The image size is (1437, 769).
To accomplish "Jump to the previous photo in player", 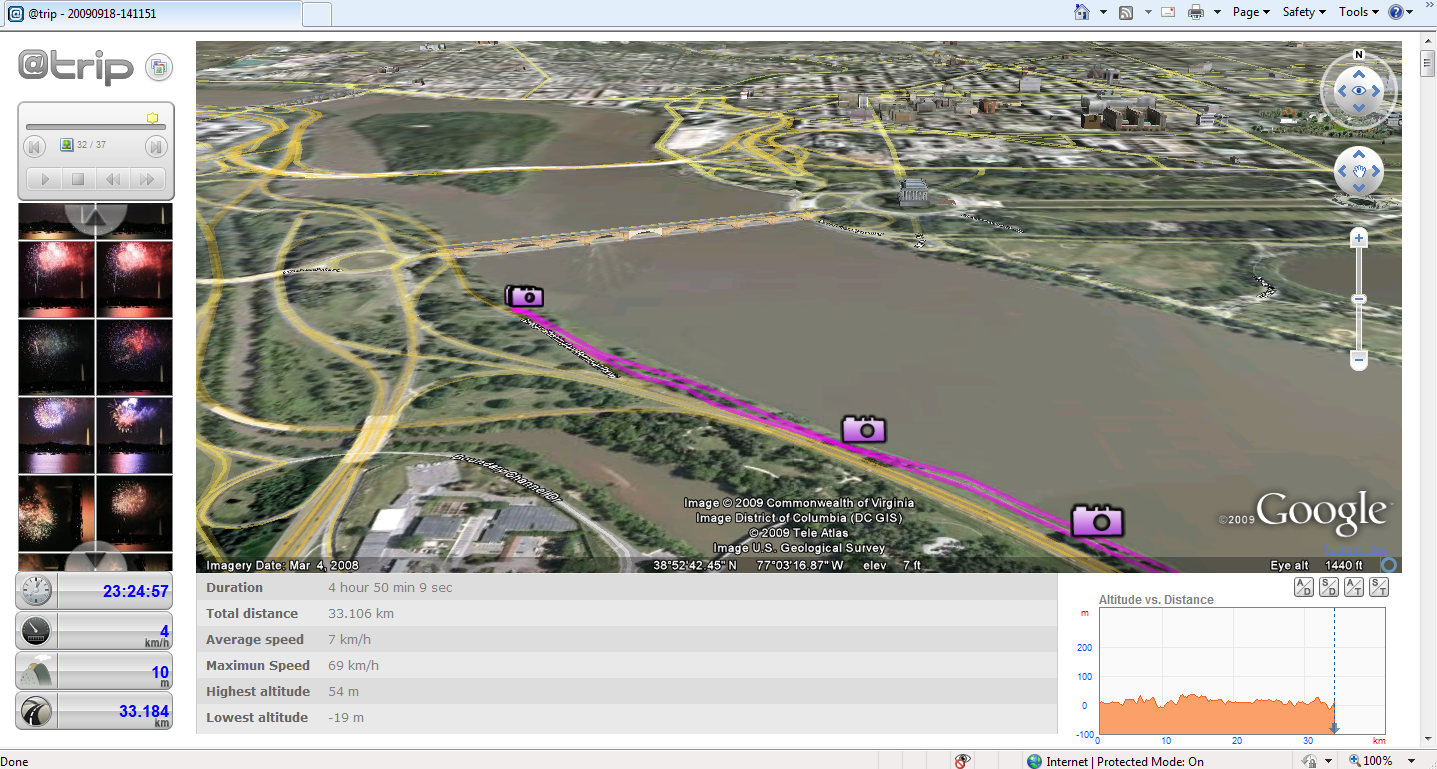I will 35,147.
